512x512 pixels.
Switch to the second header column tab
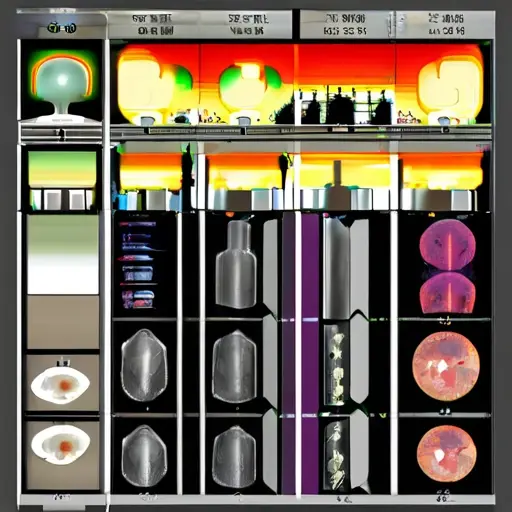[247, 24]
